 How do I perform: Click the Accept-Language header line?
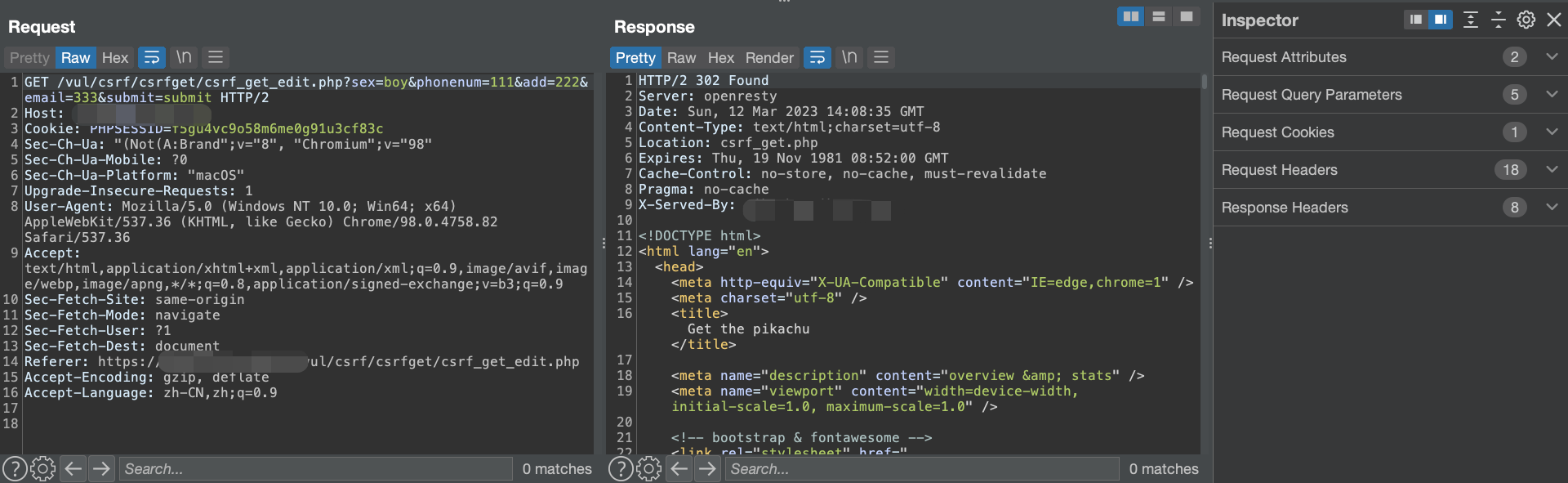click(x=151, y=392)
